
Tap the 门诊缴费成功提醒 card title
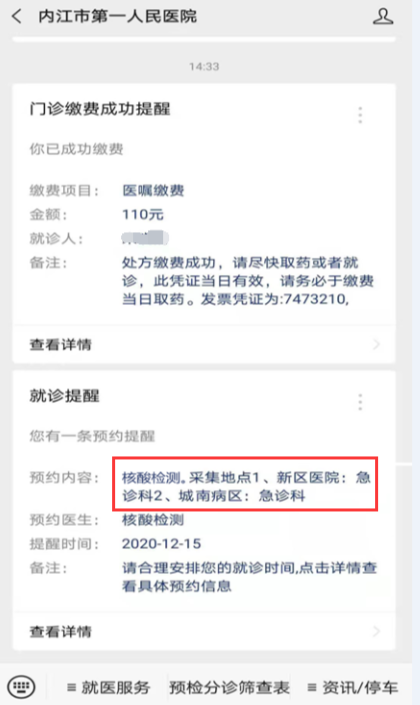(100, 109)
